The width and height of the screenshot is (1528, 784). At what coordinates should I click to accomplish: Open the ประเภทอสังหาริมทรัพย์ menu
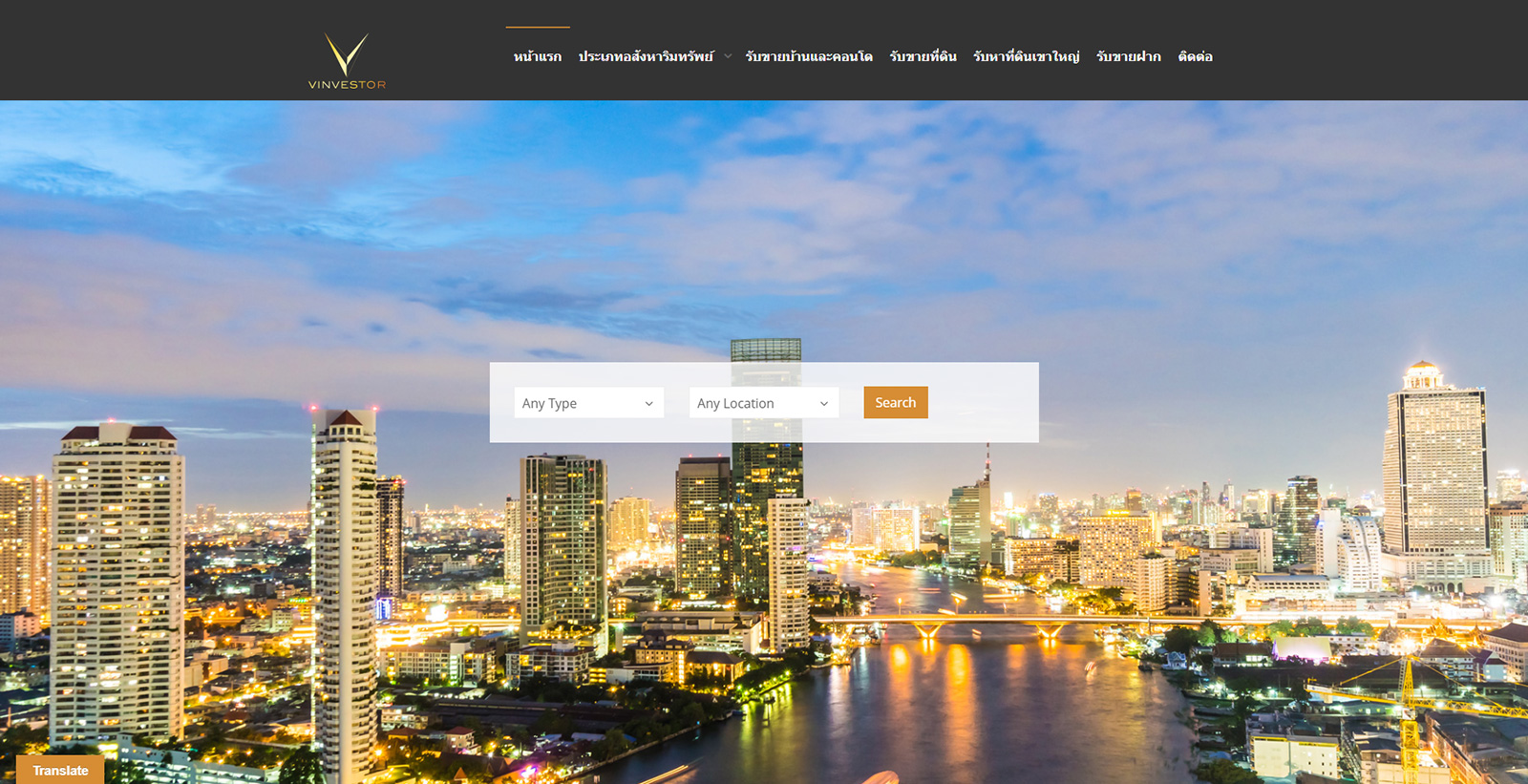(647, 56)
